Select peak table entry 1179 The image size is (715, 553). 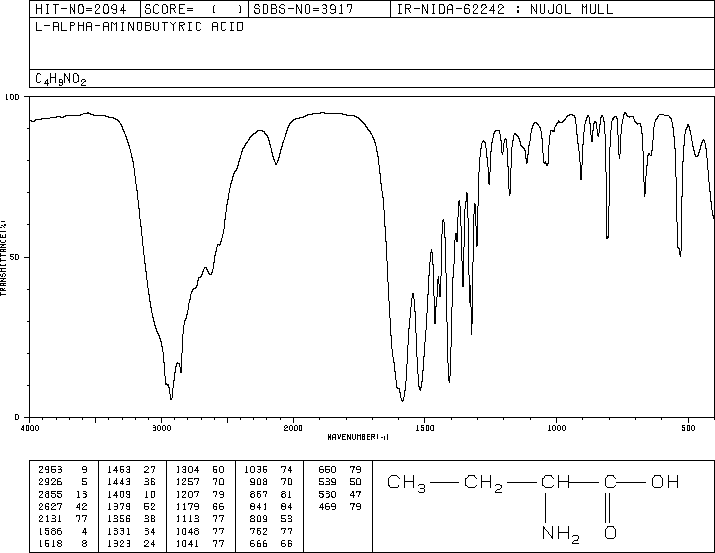pyautogui.click(x=187, y=506)
